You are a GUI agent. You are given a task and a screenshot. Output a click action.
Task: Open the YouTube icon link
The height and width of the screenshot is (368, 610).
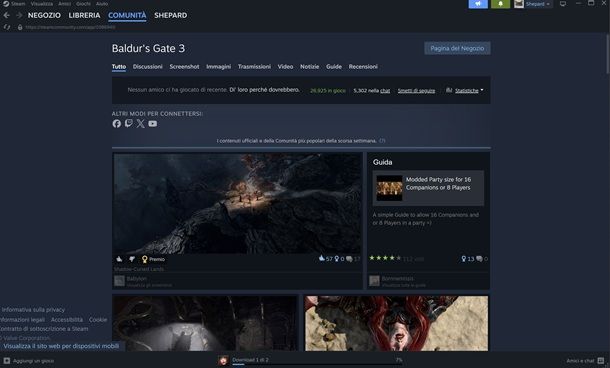152,124
